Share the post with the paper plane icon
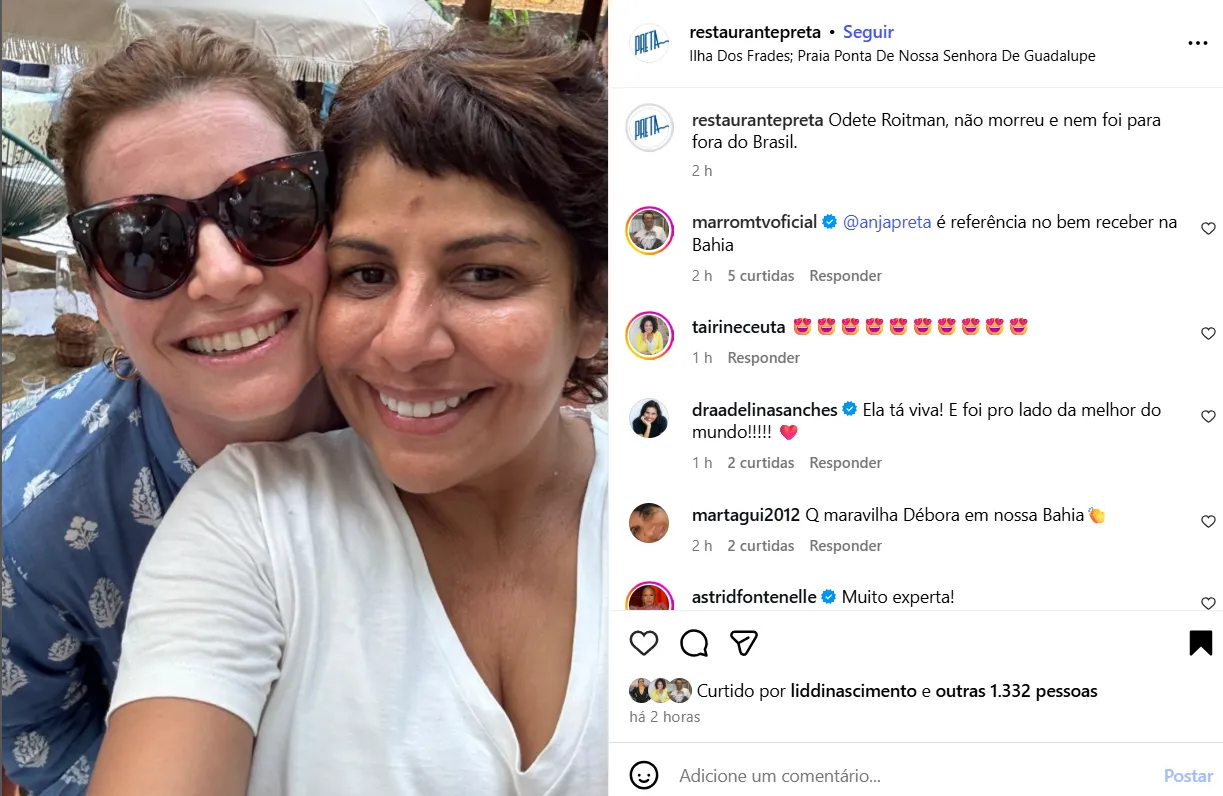 (x=743, y=643)
